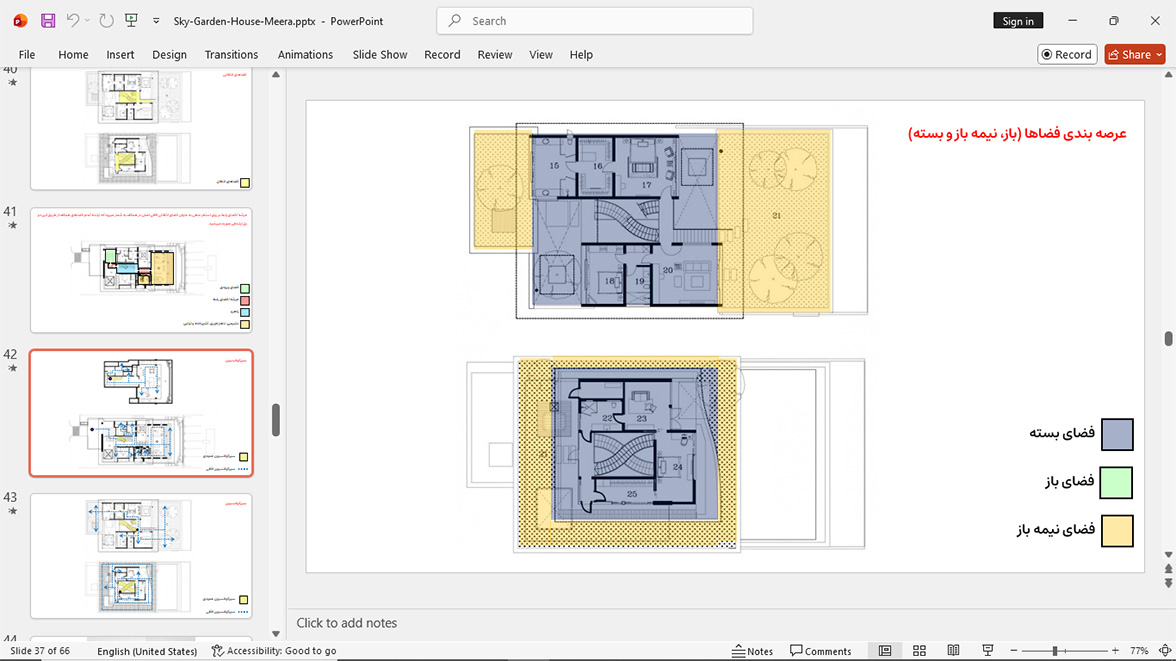Save the presentation with the floppy disk icon
The height and width of the screenshot is (661, 1176).
coord(48,21)
